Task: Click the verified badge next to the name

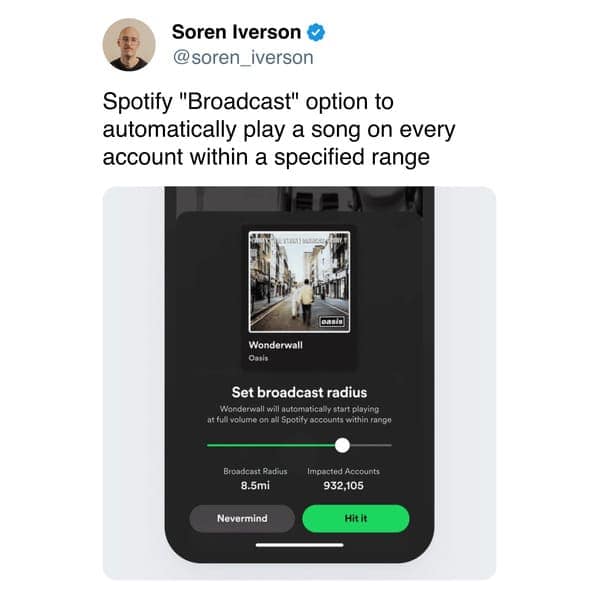Action: coord(316,32)
